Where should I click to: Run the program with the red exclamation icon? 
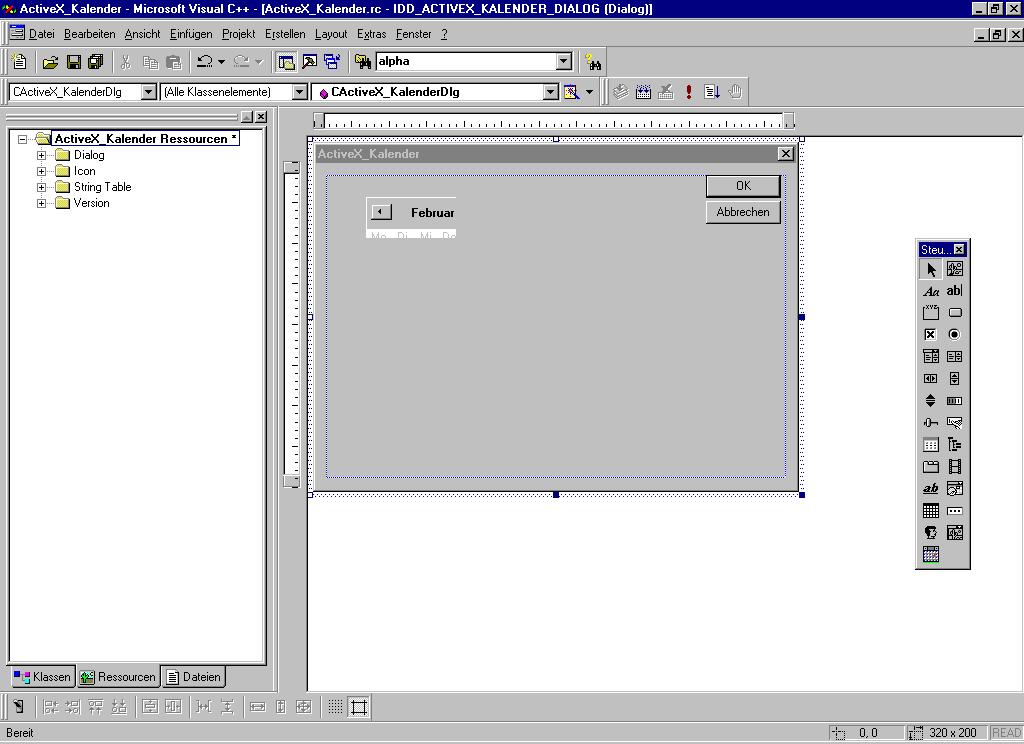click(688, 92)
